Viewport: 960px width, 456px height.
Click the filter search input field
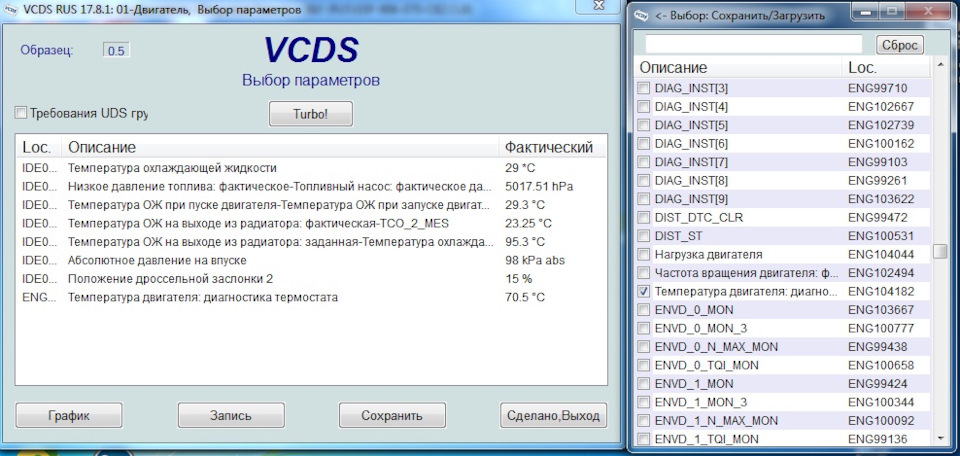[x=754, y=44]
